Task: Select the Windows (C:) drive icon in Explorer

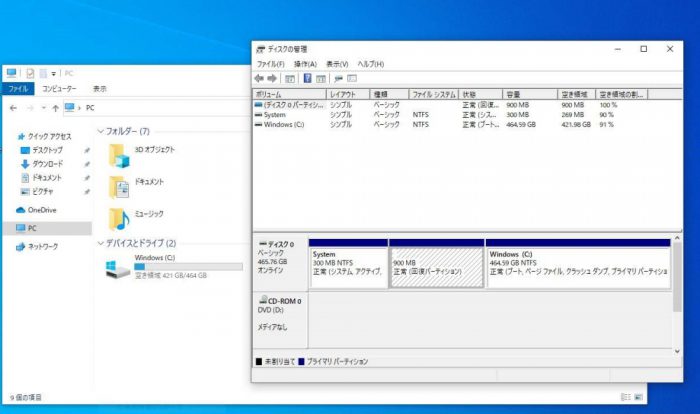Action: tap(118, 269)
